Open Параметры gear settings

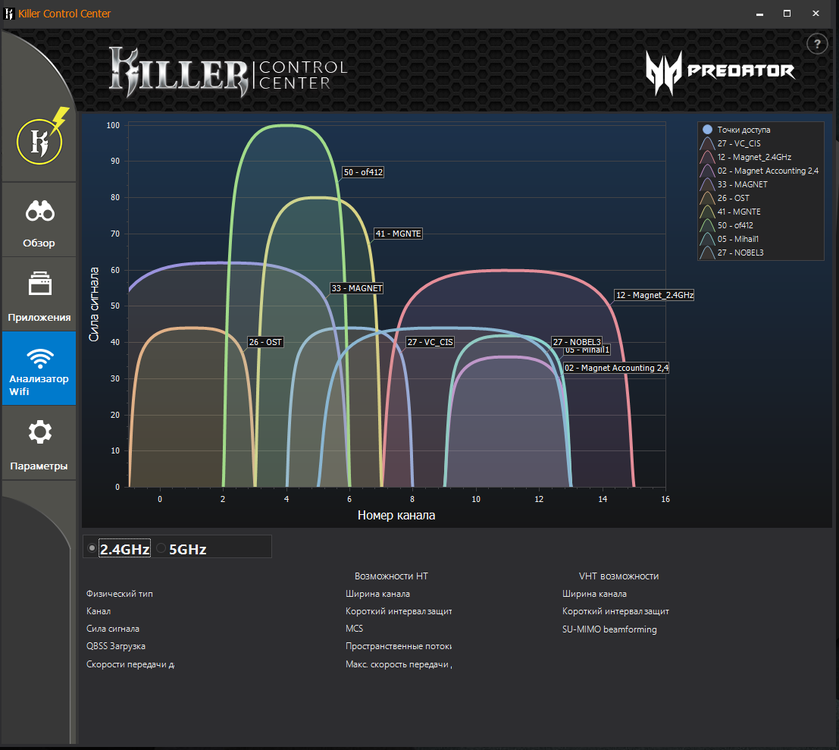tap(39, 444)
